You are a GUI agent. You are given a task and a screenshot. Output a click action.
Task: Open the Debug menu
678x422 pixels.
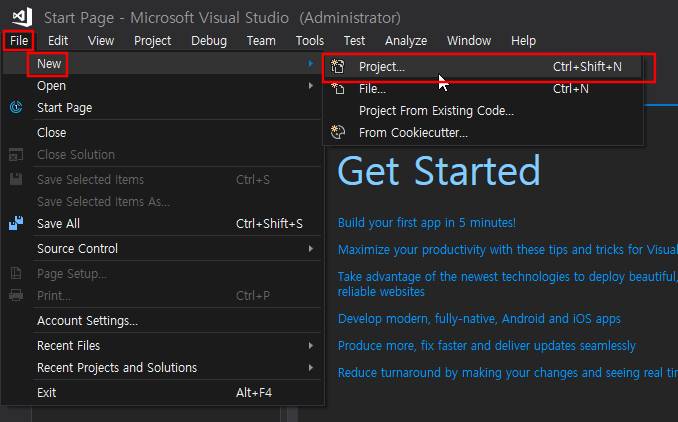pos(208,41)
